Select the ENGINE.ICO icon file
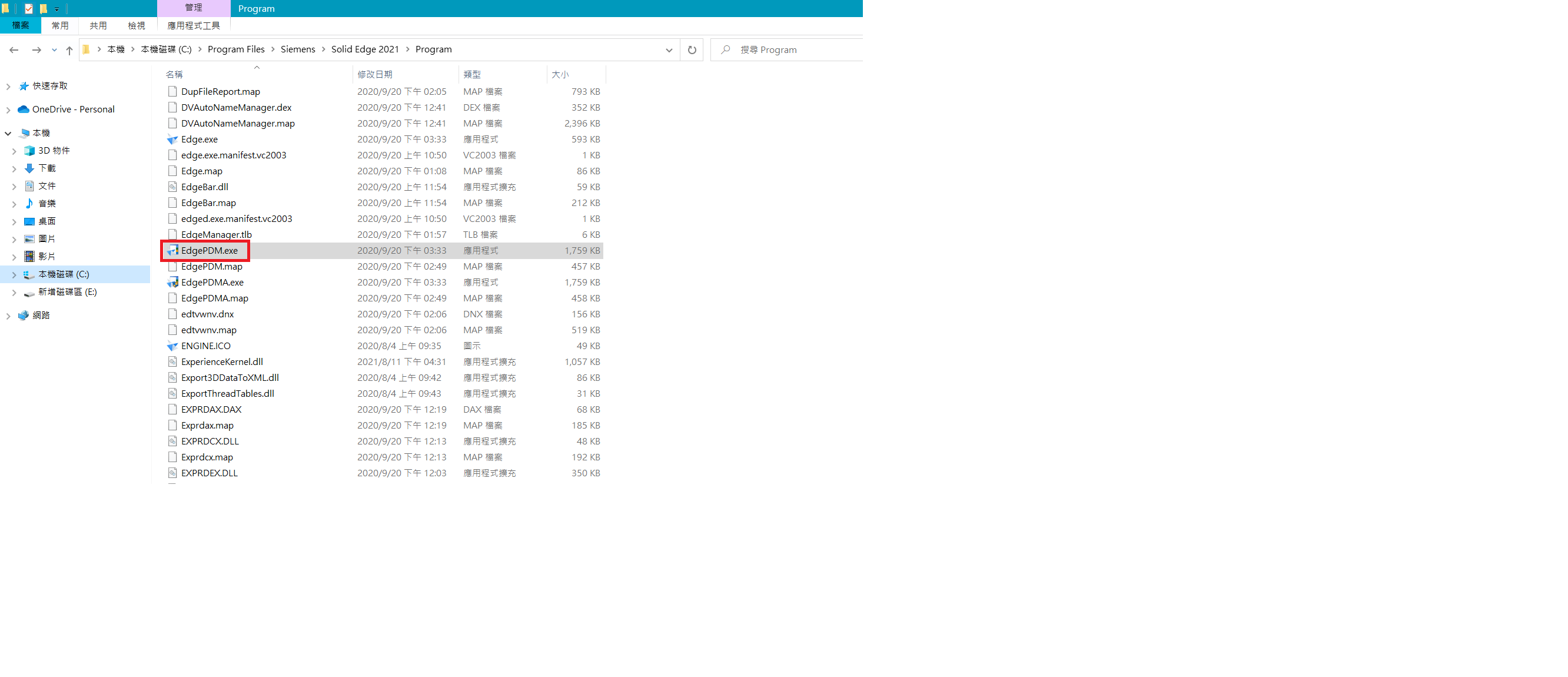Viewport: 1568px width, 677px height. [173, 346]
